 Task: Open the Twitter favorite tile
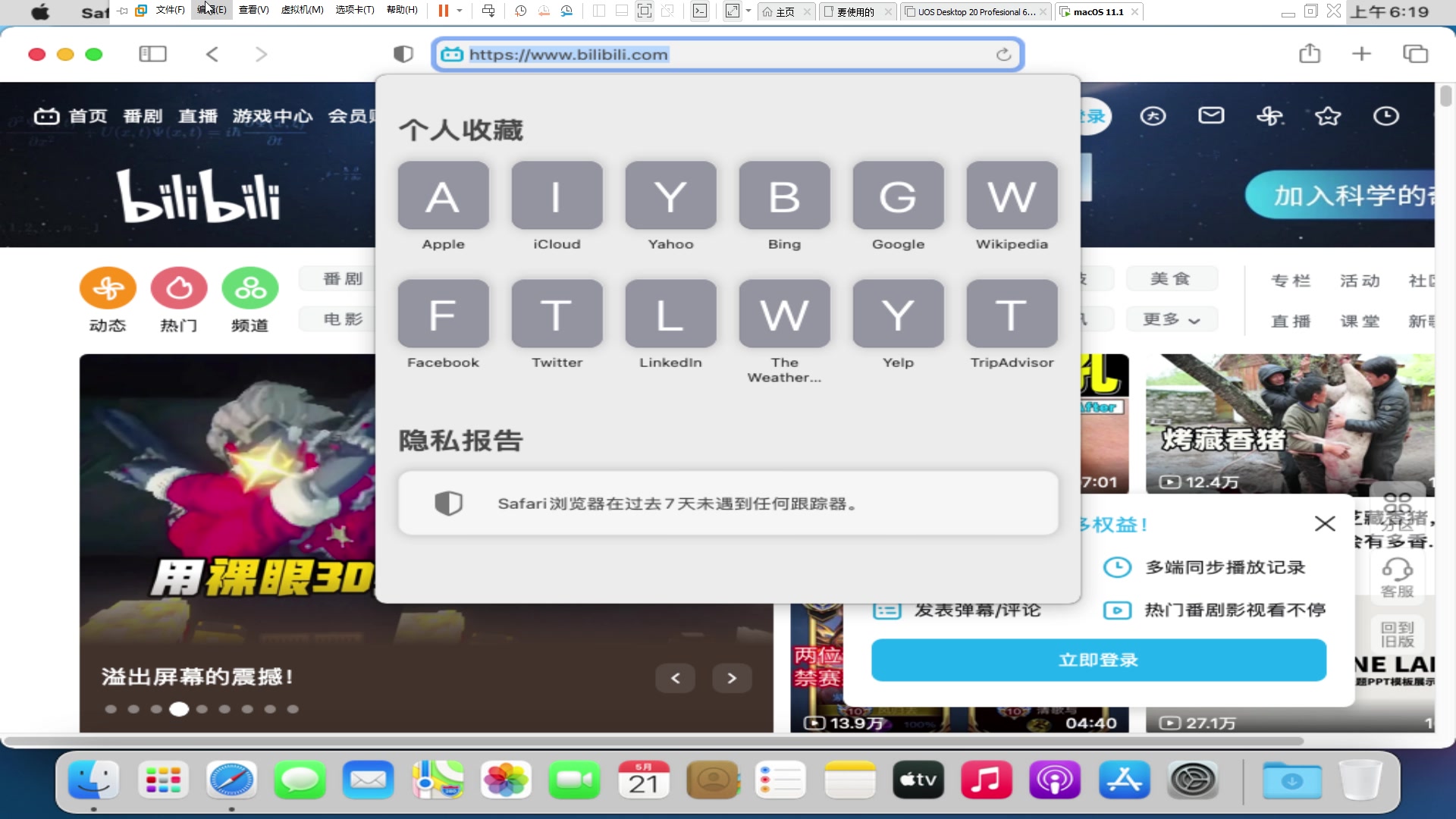click(x=557, y=314)
